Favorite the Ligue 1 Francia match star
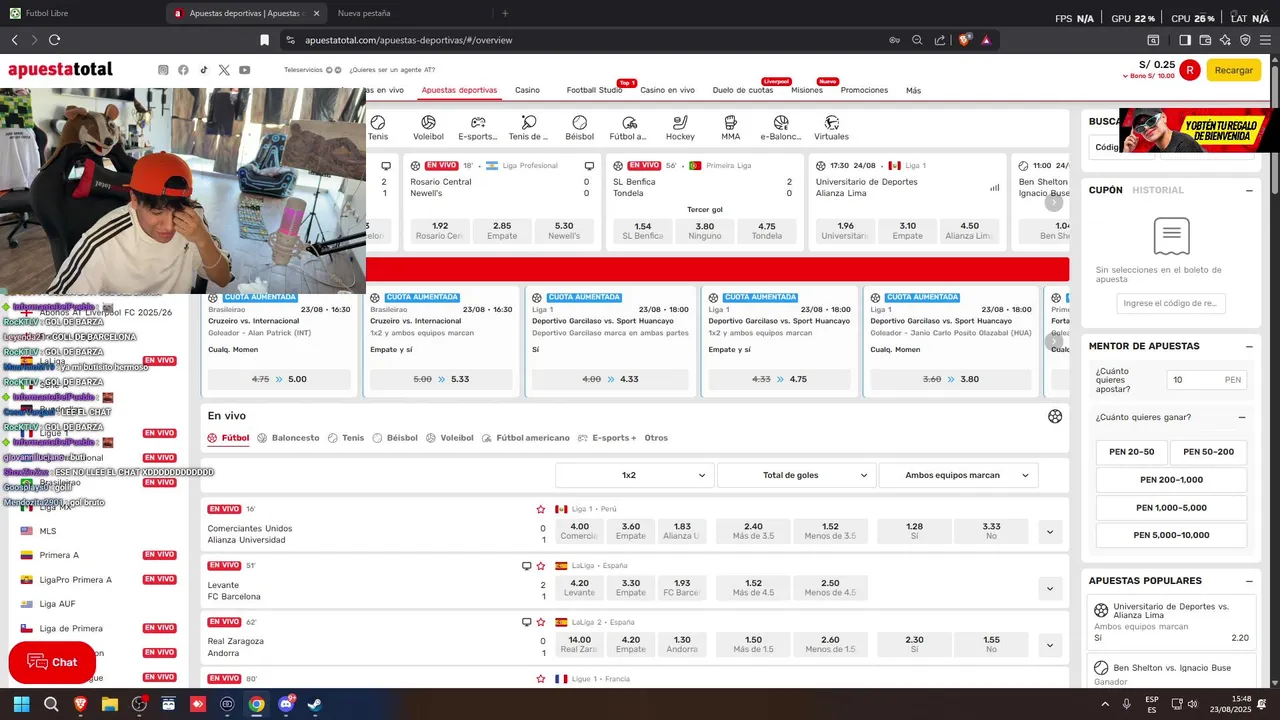The width and height of the screenshot is (1280, 720). click(541, 678)
